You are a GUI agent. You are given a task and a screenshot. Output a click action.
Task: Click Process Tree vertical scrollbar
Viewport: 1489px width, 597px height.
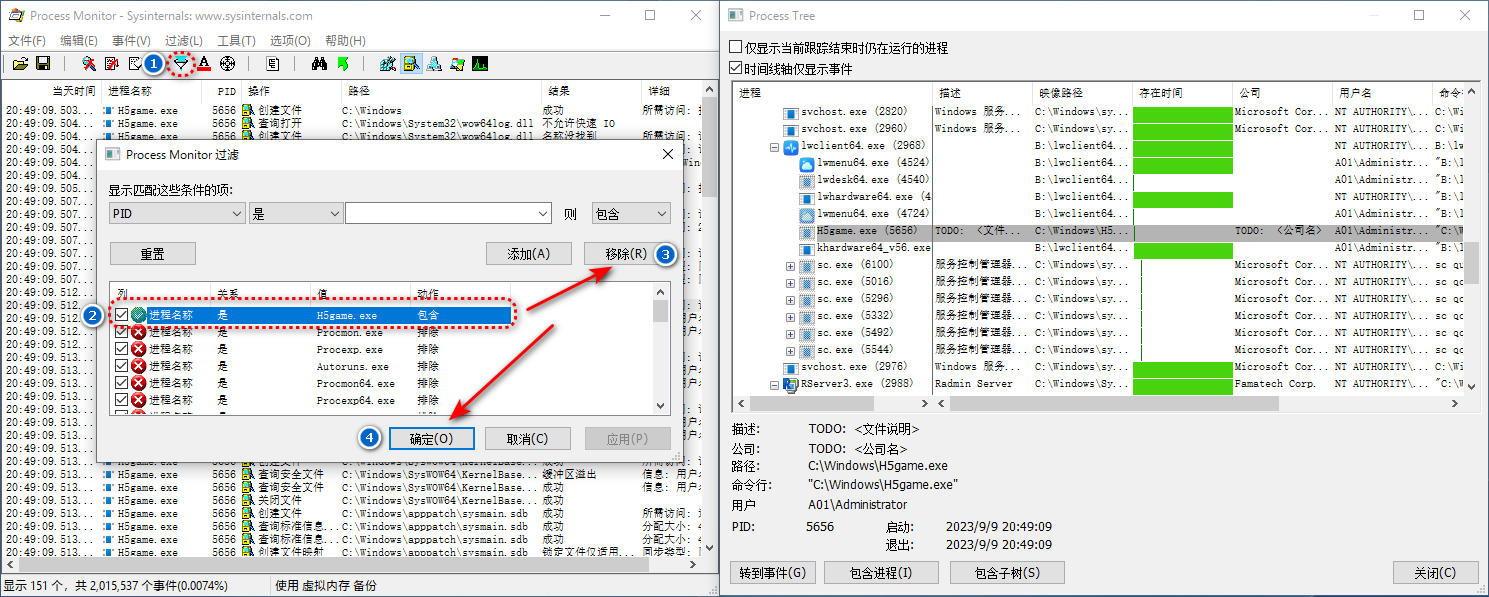[1472, 240]
